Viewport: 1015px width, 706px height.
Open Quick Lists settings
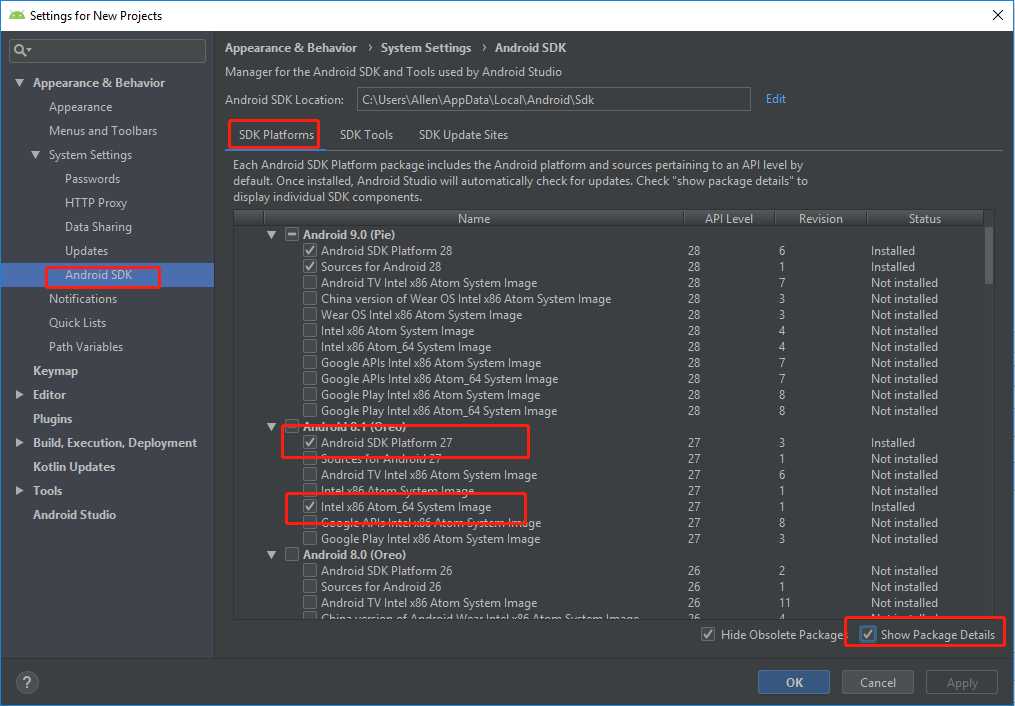pyautogui.click(x=77, y=322)
